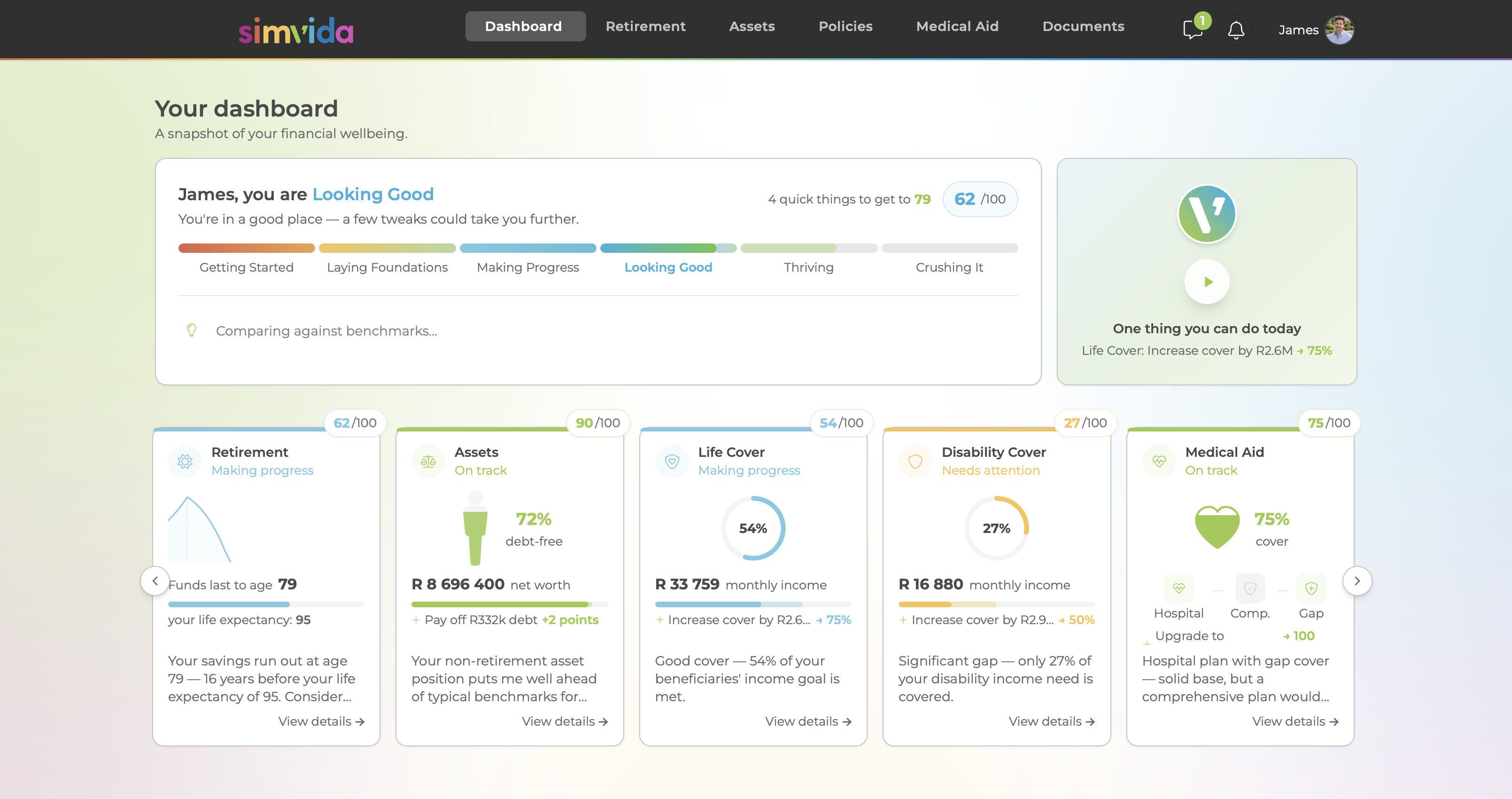
Task: Click the Thriving progress bar segment
Action: pyautogui.click(x=809, y=248)
